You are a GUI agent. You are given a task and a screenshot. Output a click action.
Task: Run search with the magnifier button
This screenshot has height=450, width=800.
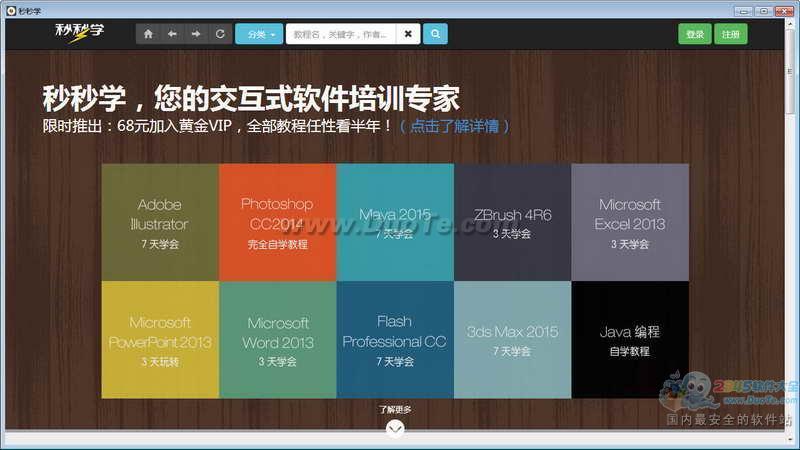435,34
